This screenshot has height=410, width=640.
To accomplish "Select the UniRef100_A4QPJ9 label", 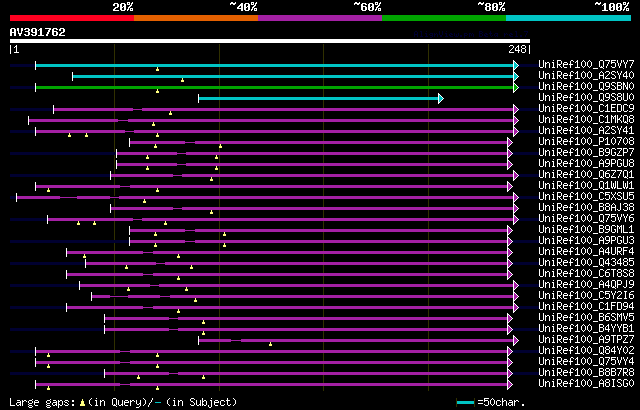I will [586, 285].
